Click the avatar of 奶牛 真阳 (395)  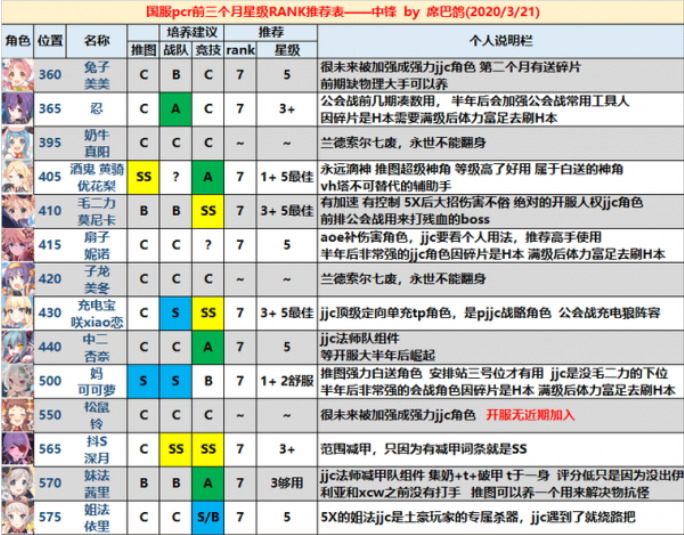point(17,143)
